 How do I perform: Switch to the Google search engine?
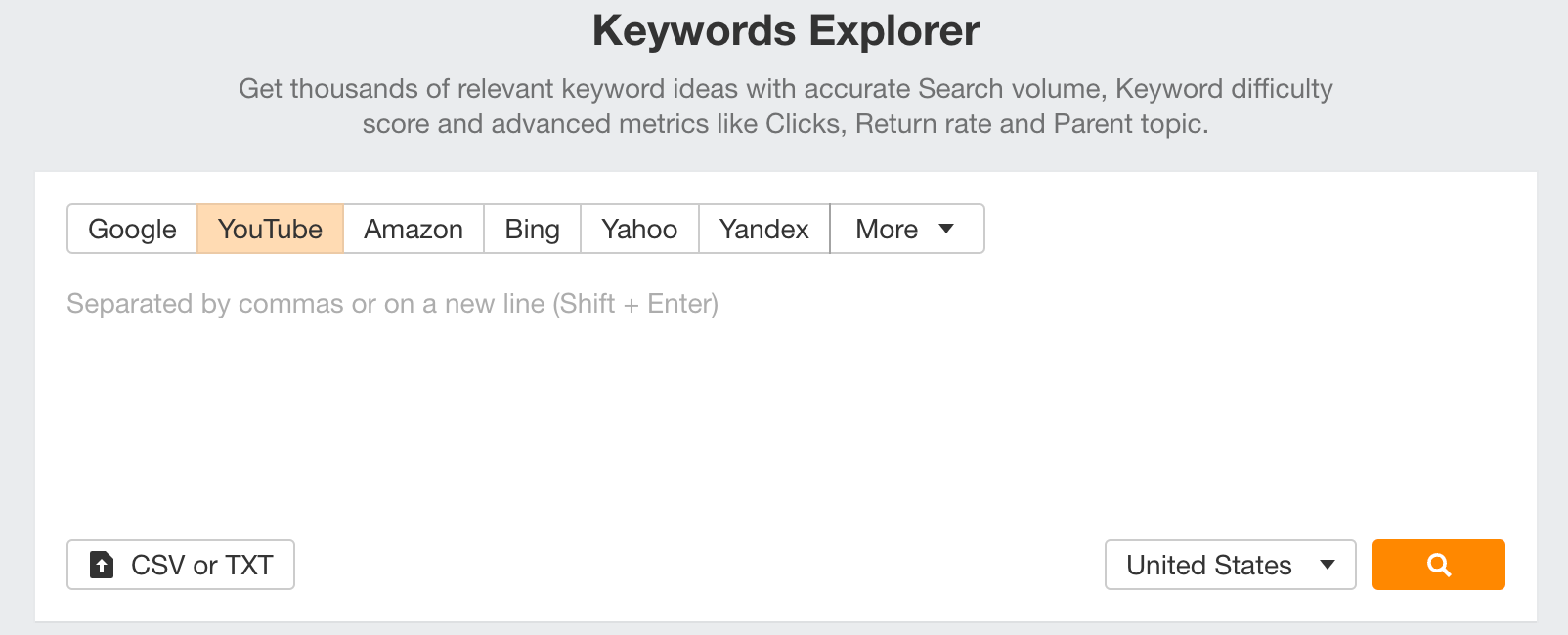132,229
